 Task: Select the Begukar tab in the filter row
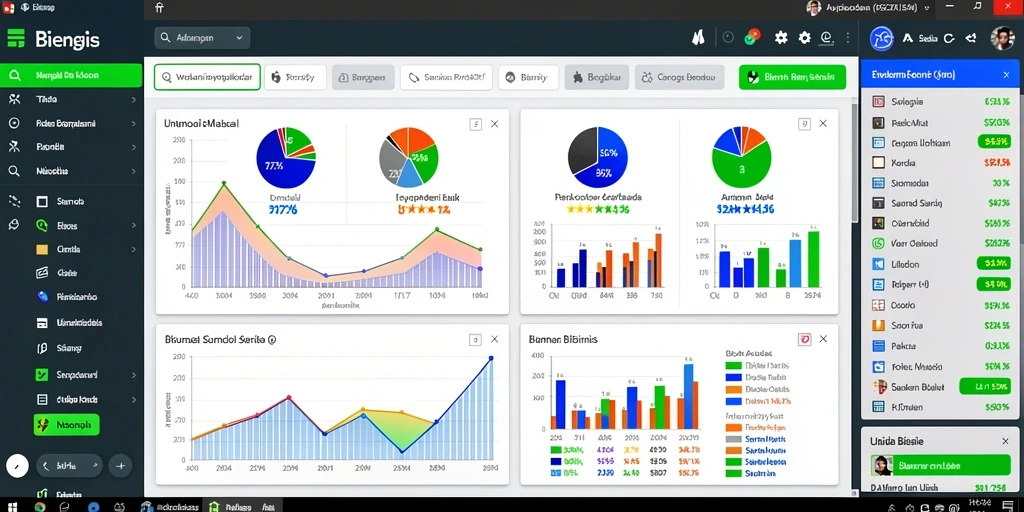tap(596, 77)
